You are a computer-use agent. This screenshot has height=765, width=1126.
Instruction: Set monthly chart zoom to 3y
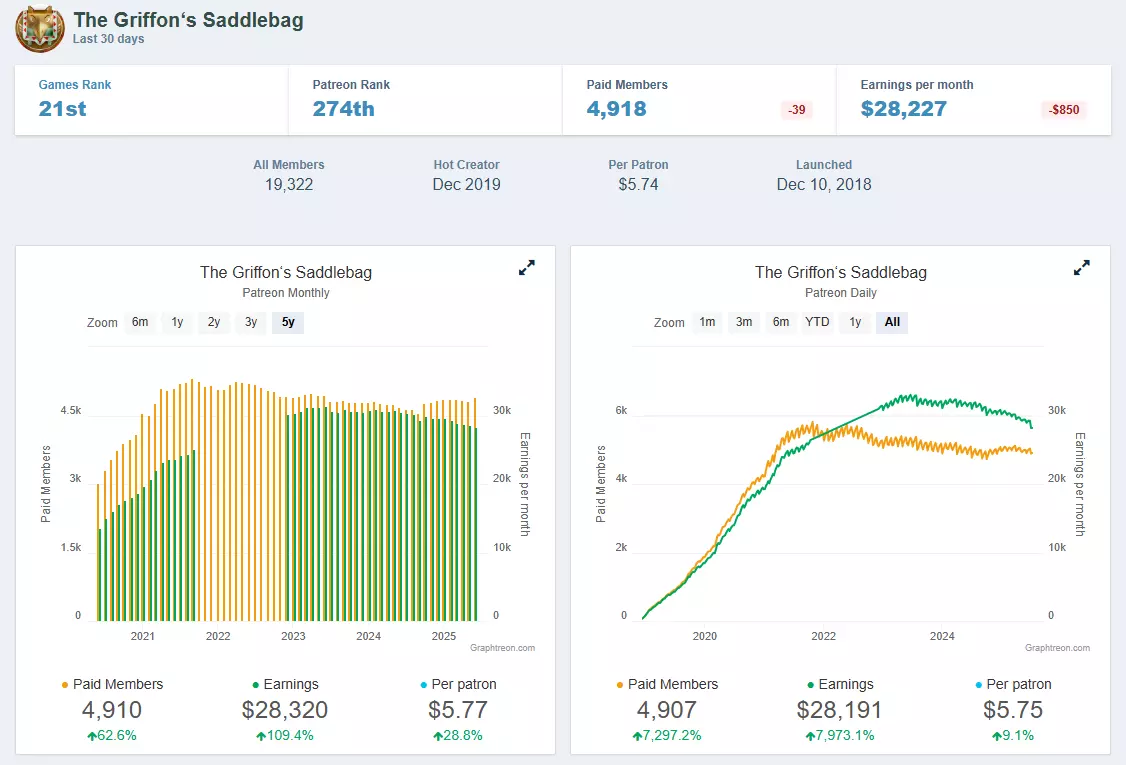point(251,322)
